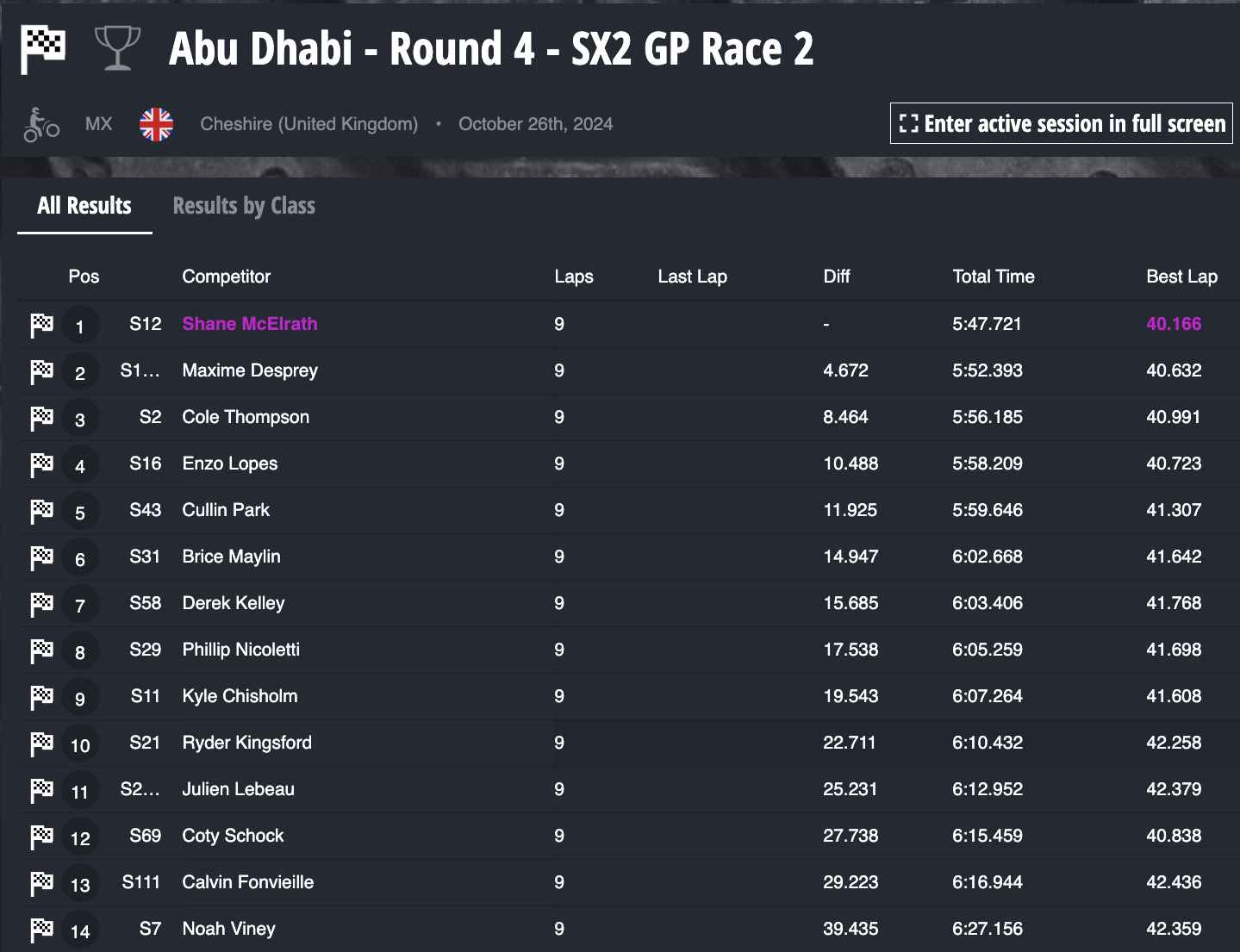Viewport: 1240px width, 952px height.
Task: Select the Maxime Desprey row
Action: 628,371
